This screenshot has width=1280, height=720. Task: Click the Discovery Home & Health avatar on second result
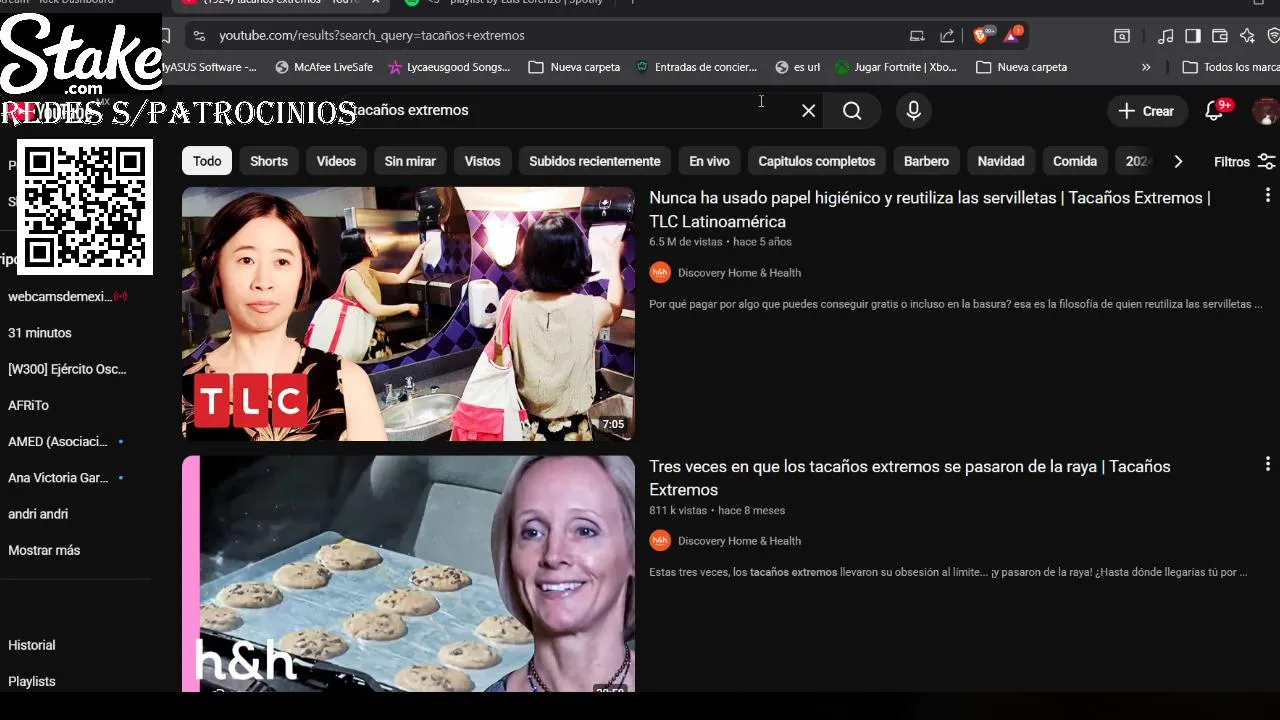point(660,540)
